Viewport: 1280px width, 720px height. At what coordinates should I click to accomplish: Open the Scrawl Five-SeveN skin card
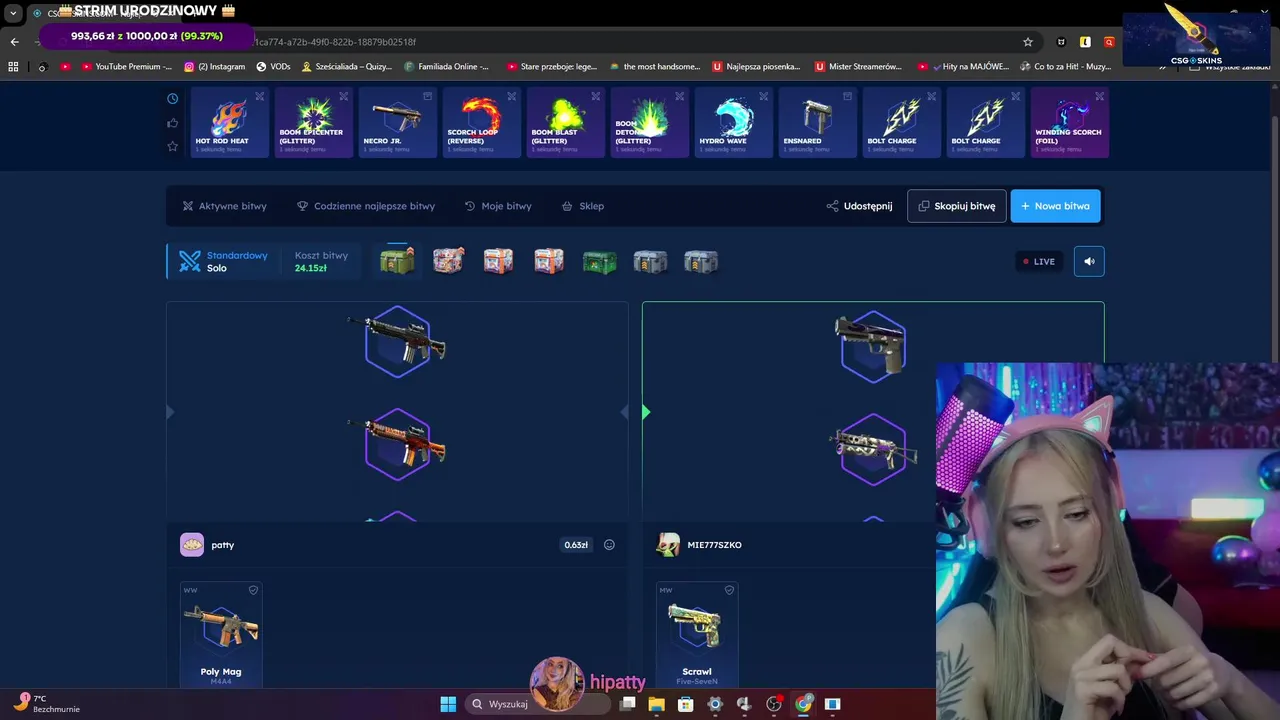pos(697,634)
